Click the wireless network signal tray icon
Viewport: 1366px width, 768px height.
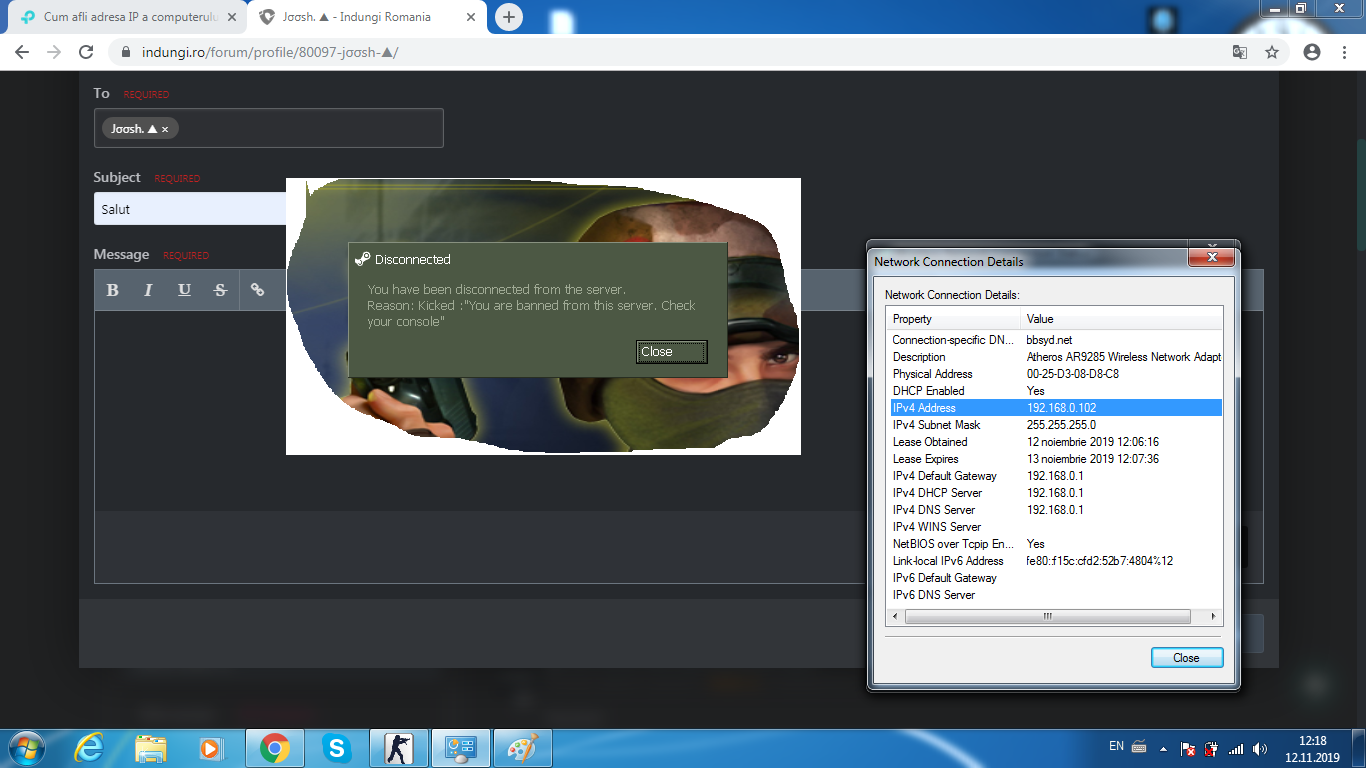tap(1236, 748)
